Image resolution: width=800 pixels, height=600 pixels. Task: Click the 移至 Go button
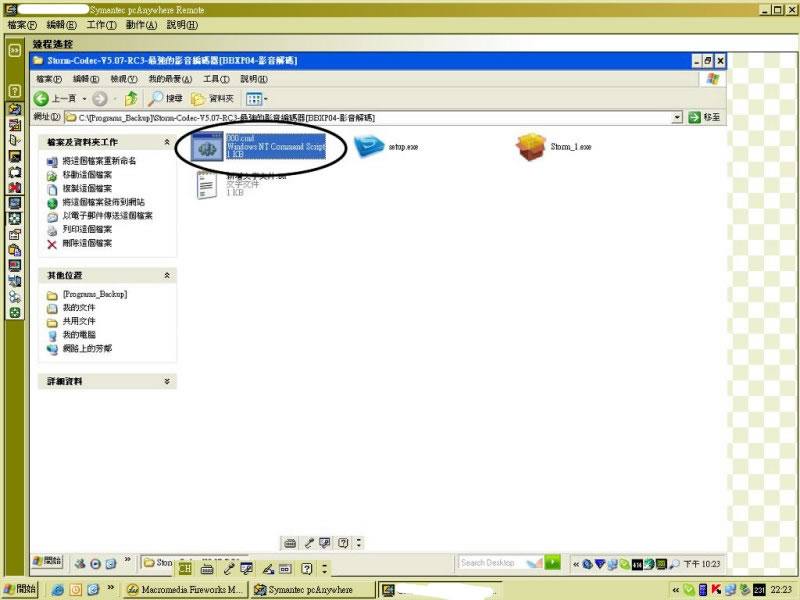704,117
